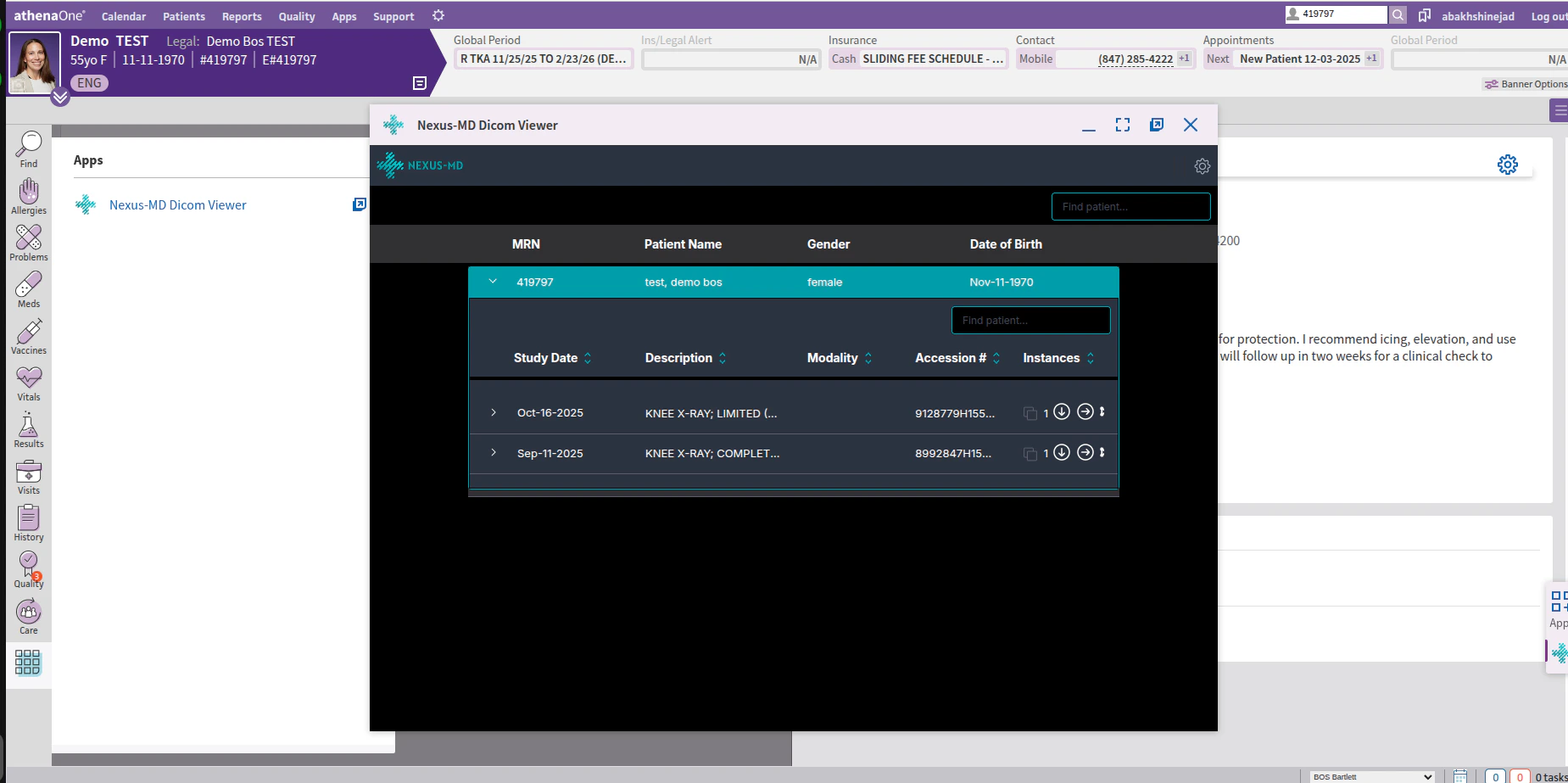Click the abakhshinejad username link
Image resolution: width=1568 pixels, height=783 pixels.
(x=1478, y=16)
